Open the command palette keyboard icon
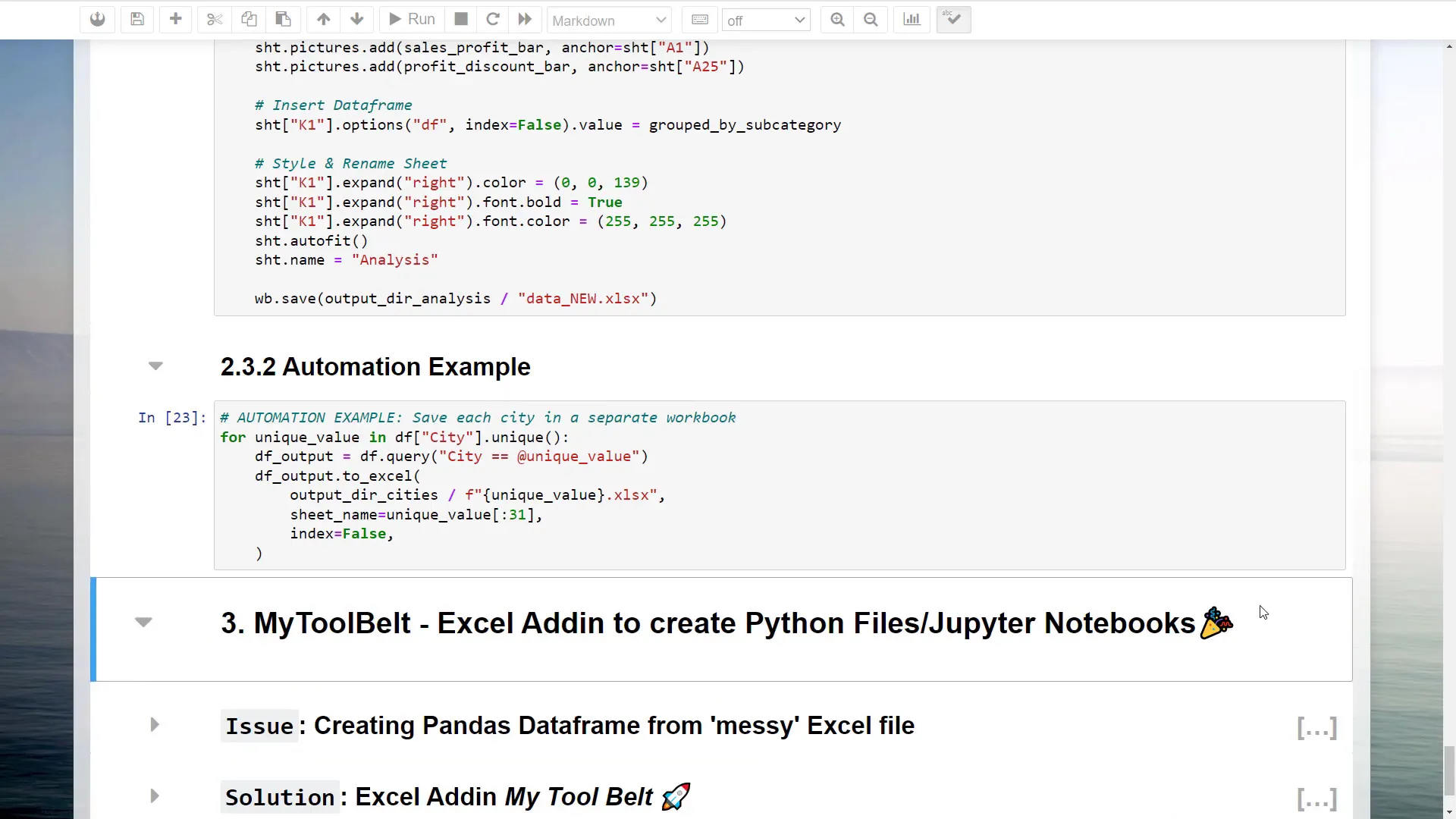 700,20
